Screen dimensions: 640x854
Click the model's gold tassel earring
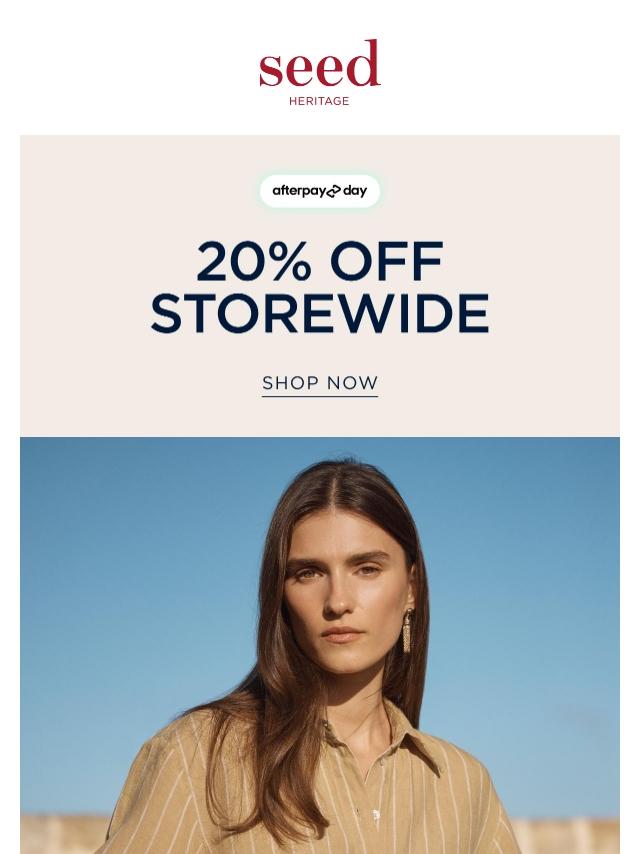click(407, 631)
